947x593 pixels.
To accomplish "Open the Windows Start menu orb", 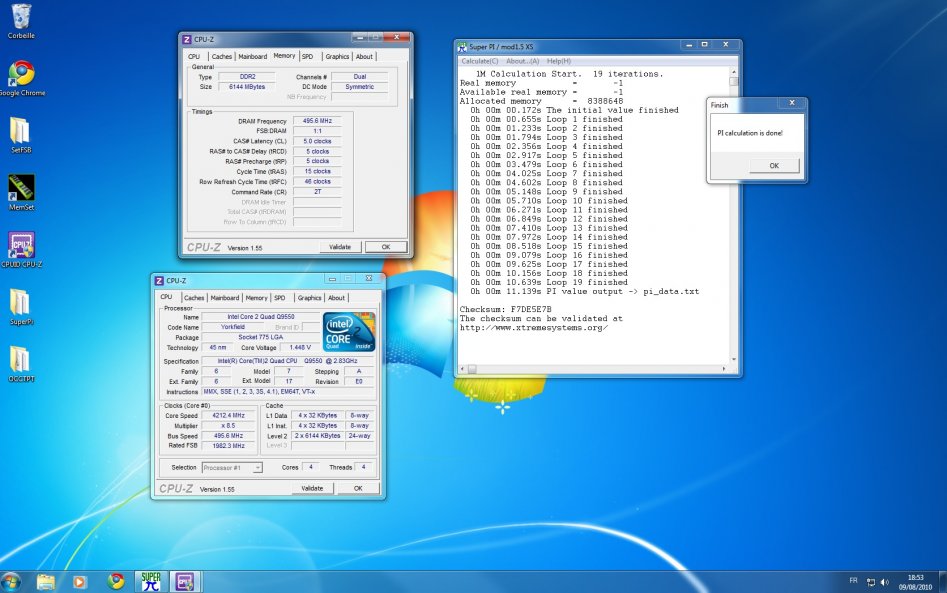I will (12, 580).
